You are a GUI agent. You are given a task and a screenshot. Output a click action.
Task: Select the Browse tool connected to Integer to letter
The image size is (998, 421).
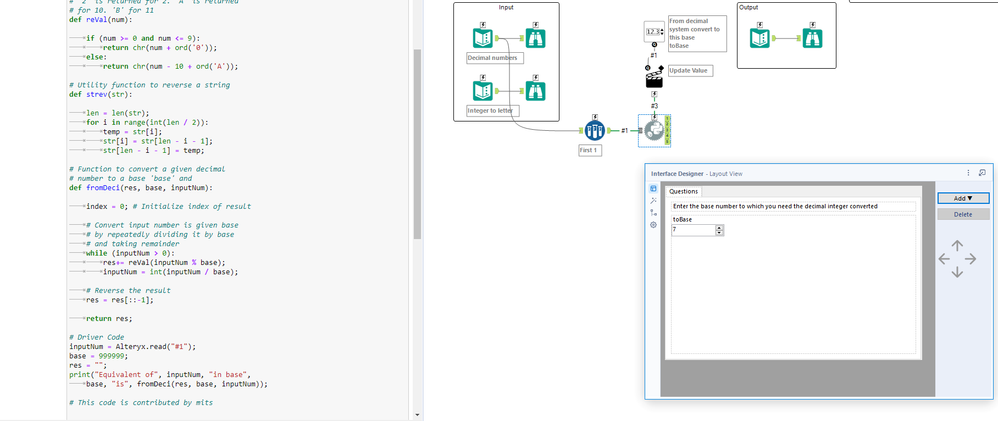pos(535,90)
